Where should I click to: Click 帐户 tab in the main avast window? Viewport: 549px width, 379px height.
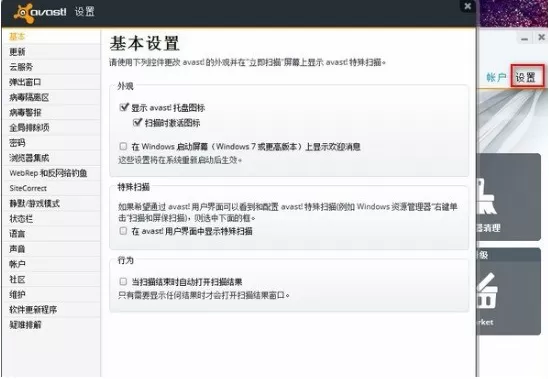pyautogui.click(x=496, y=77)
